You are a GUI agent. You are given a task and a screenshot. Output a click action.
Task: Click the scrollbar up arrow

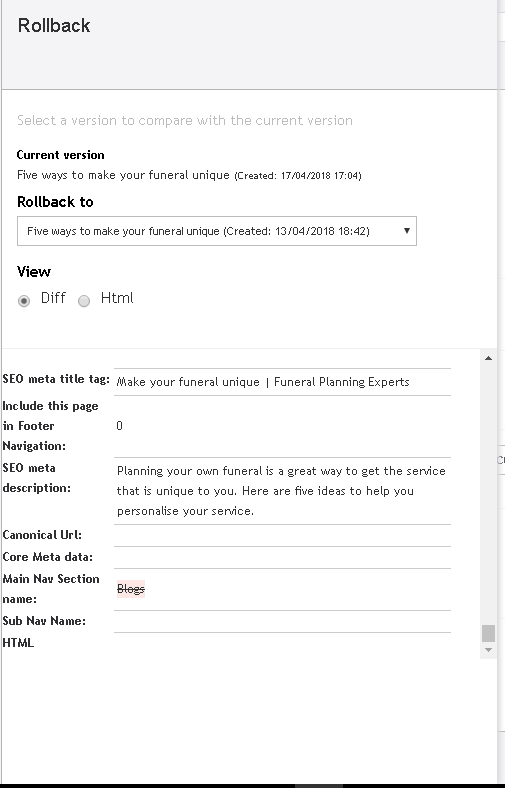point(488,358)
